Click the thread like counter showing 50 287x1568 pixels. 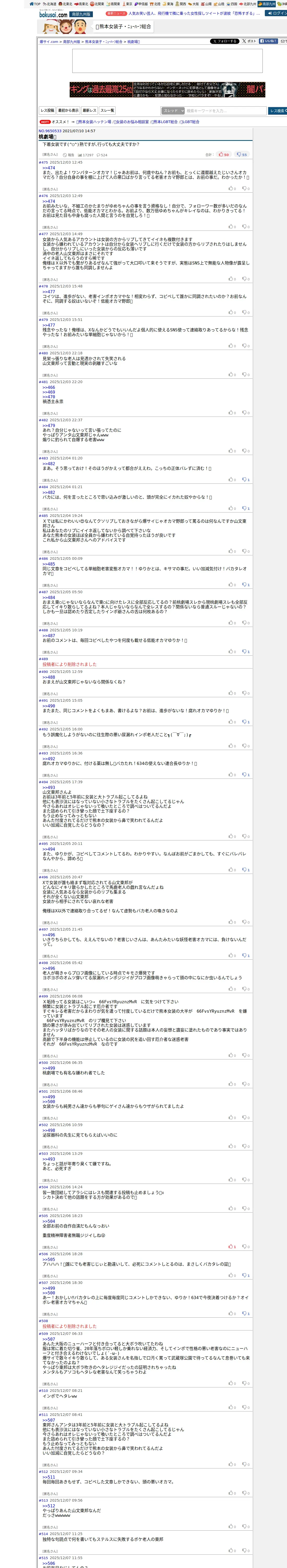click(224, 155)
